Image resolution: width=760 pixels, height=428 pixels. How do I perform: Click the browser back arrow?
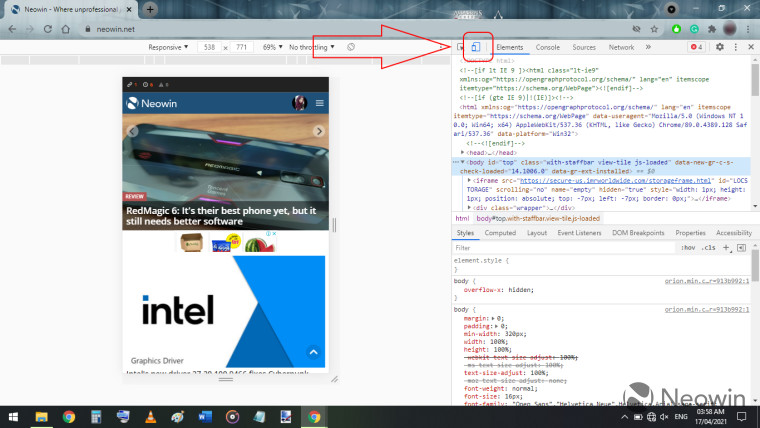click(x=12, y=29)
